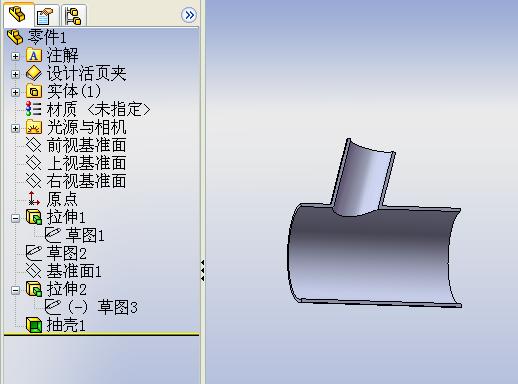The height and width of the screenshot is (384, 518).
Task: Click the 基准面1 plane icon
Action: [34, 271]
